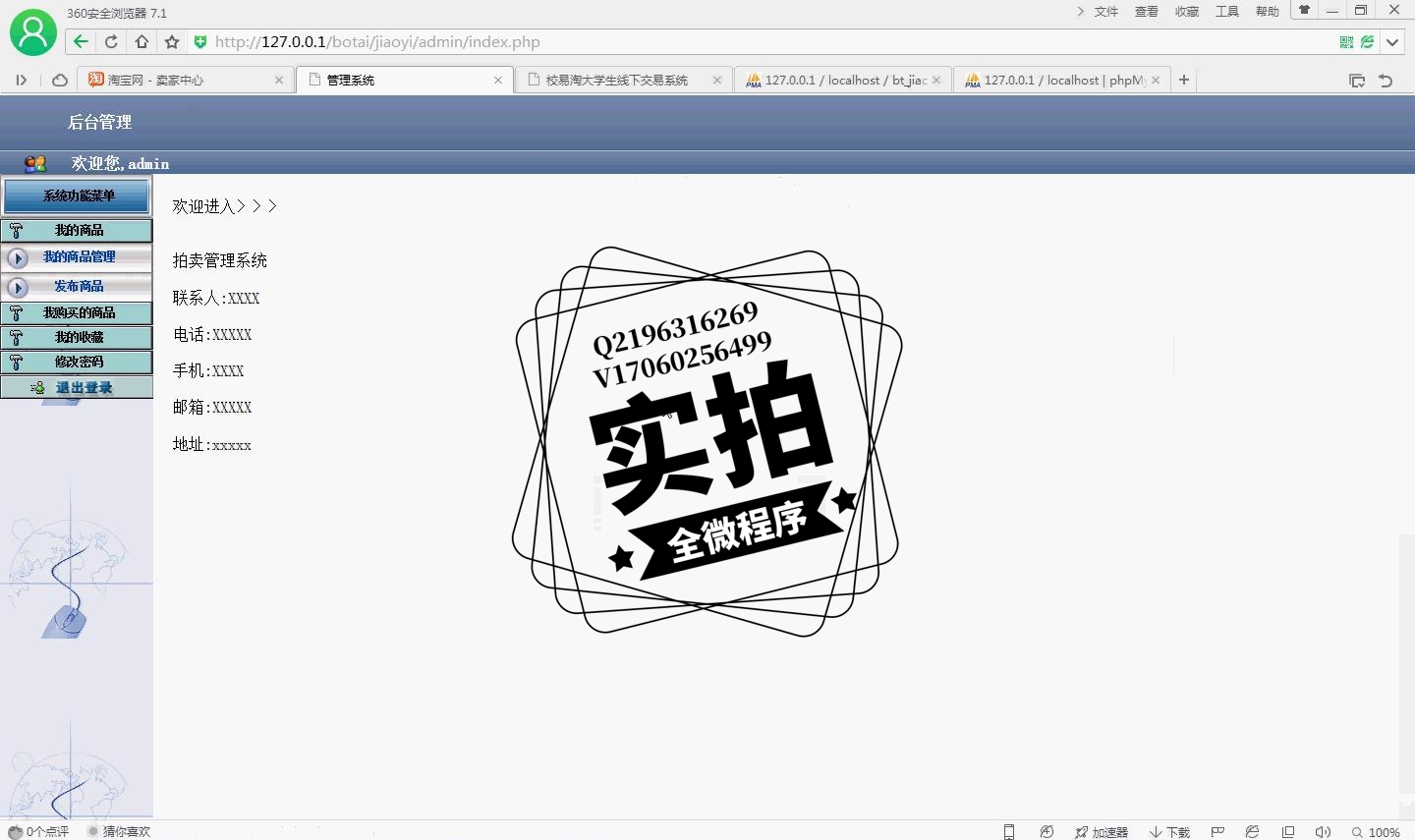Expand the 我的收藏 menu section
1415x840 pixels.
[x=77, y=337]
